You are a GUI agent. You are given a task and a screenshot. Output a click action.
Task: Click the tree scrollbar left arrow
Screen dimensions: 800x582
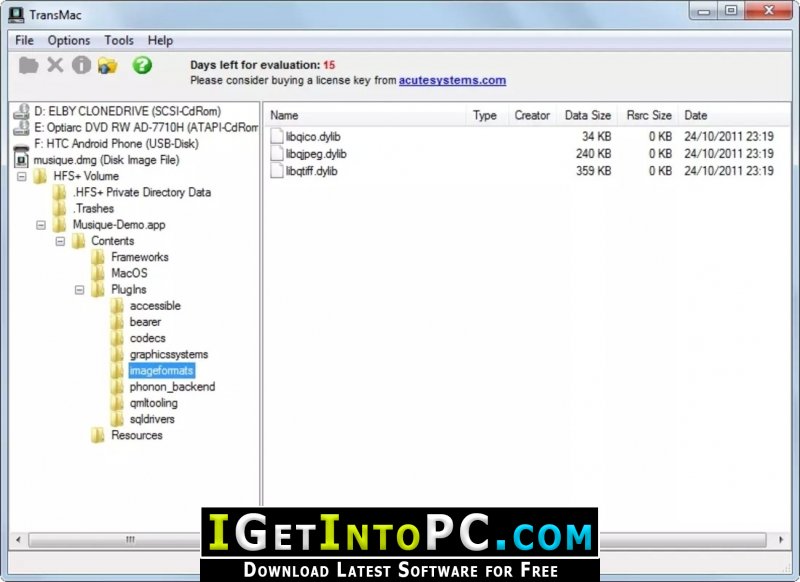pos(18,540)
